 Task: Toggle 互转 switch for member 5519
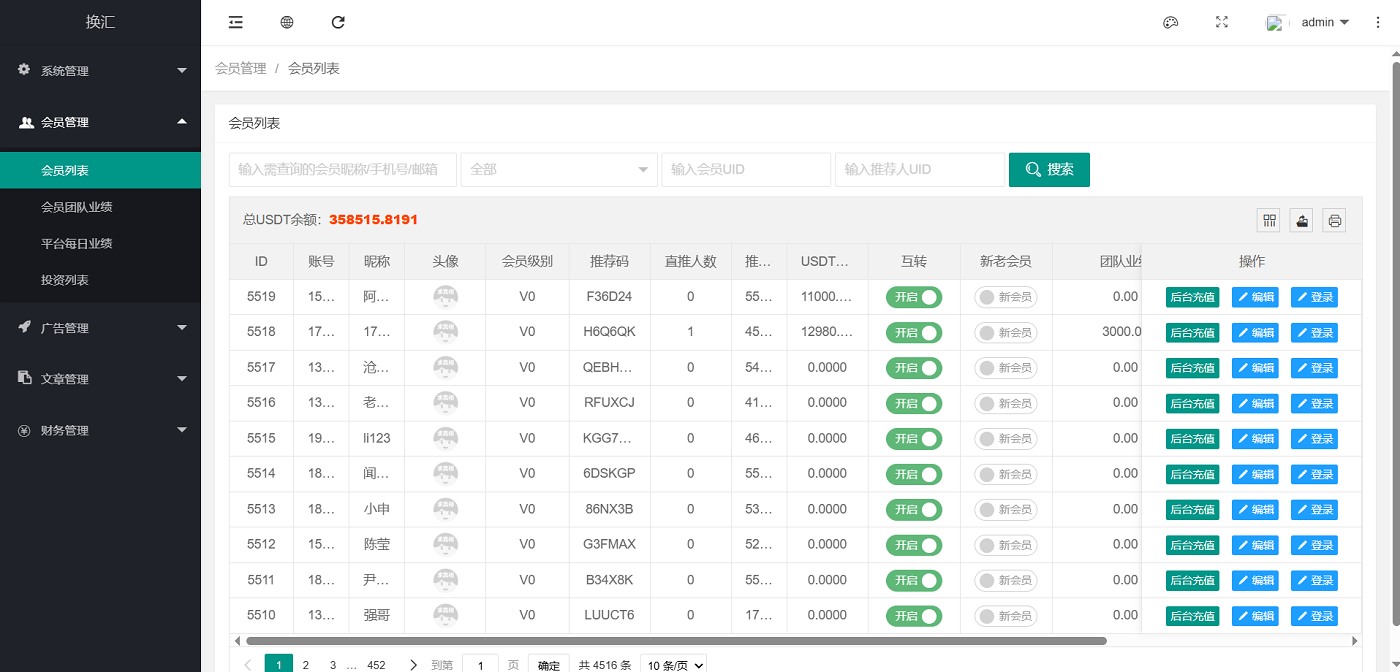click(x=914, y=297)
